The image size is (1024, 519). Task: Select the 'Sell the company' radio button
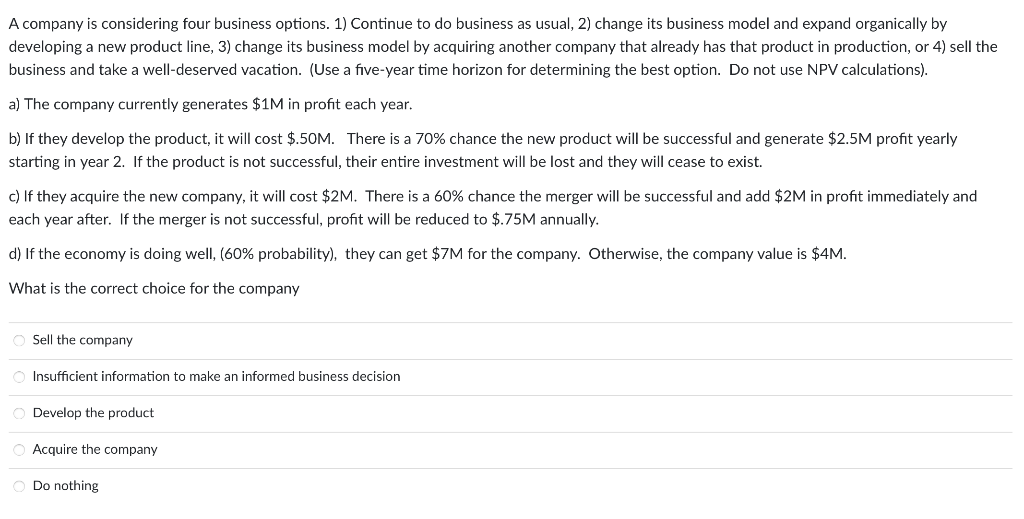point(18,341)
